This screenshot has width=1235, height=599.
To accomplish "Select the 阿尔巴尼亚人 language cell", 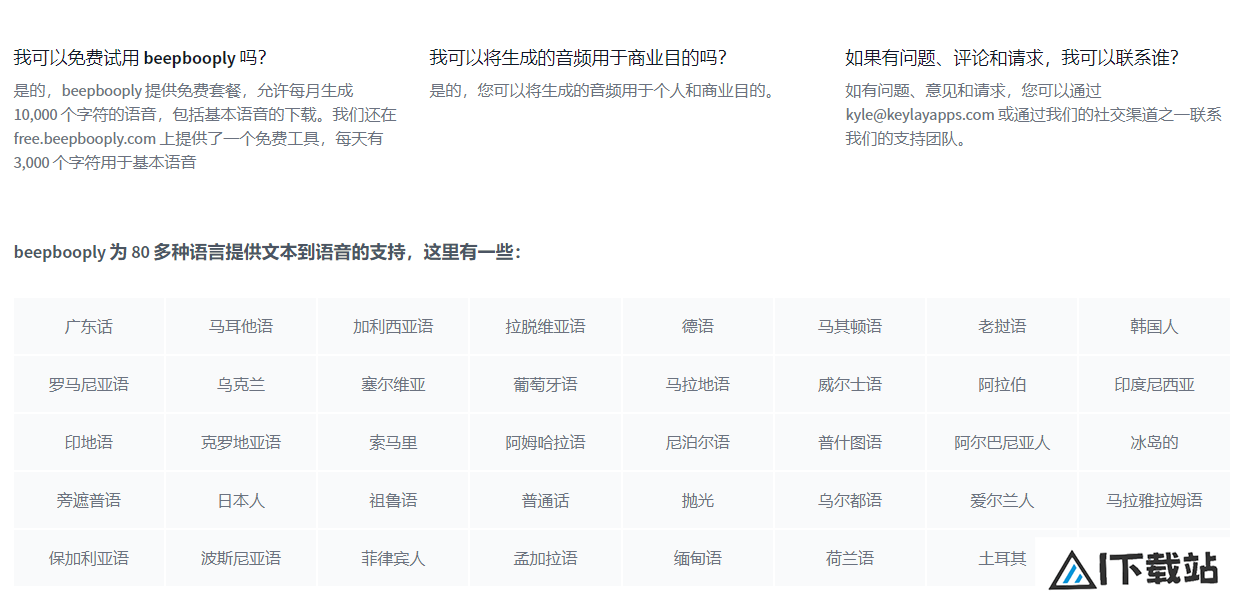I will (x=1002, y=442).
